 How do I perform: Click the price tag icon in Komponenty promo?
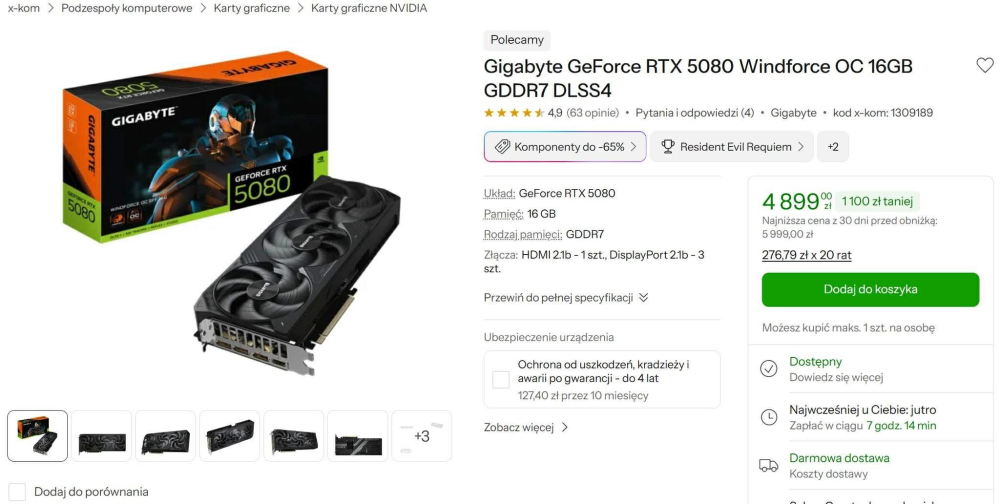point(502,147)
